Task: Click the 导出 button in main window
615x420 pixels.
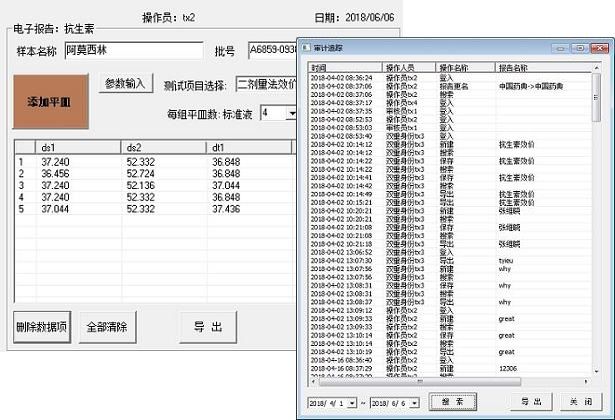Action: [207, 327]
